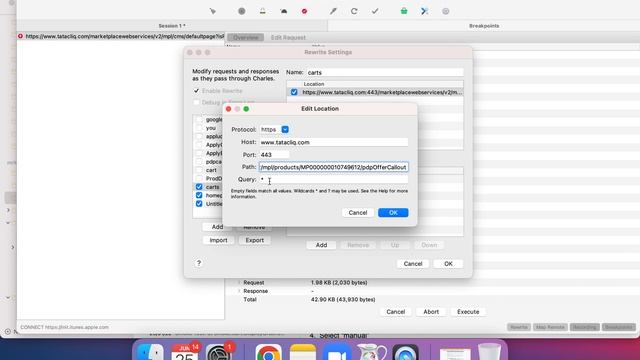The width and height of the screenshot is (640, 360).
Task: Click the Import button
Action: [x=218, y=240]
